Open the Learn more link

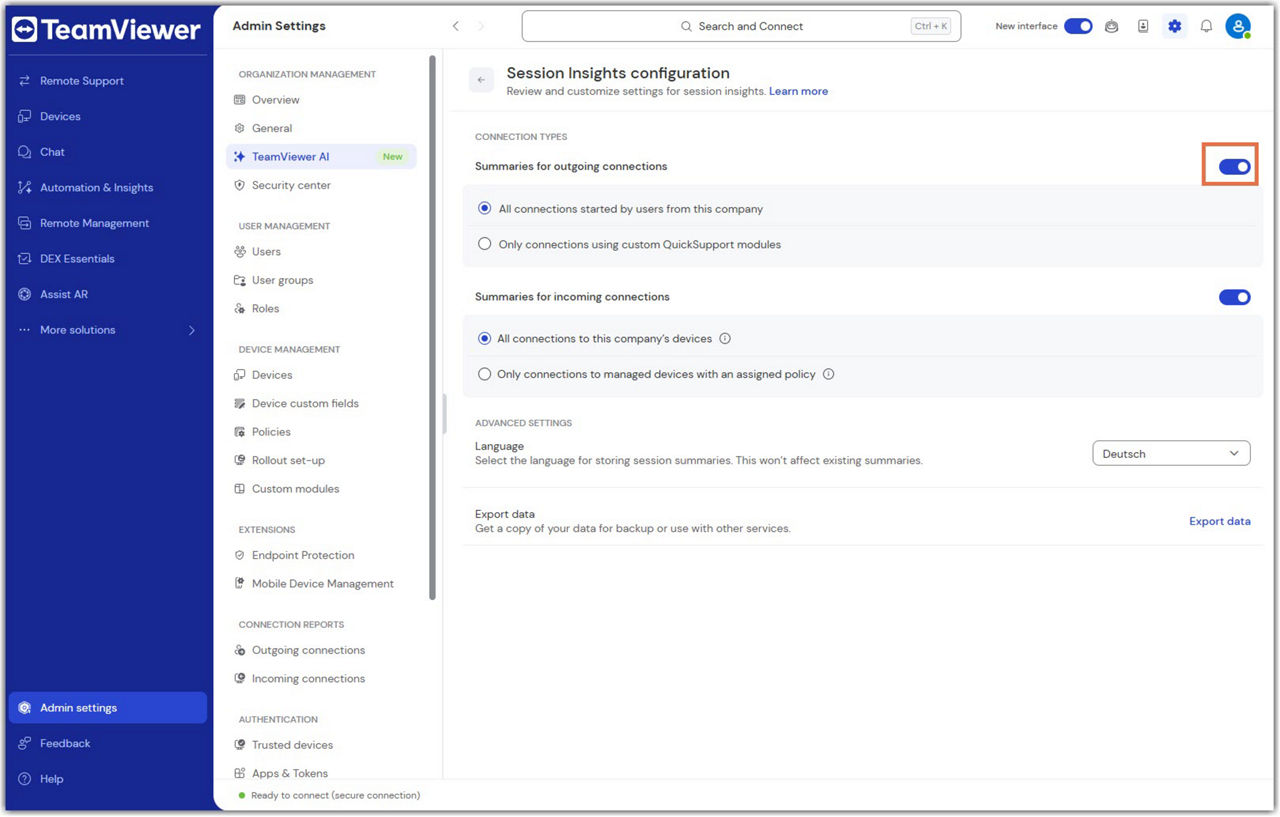pos(798,91)
